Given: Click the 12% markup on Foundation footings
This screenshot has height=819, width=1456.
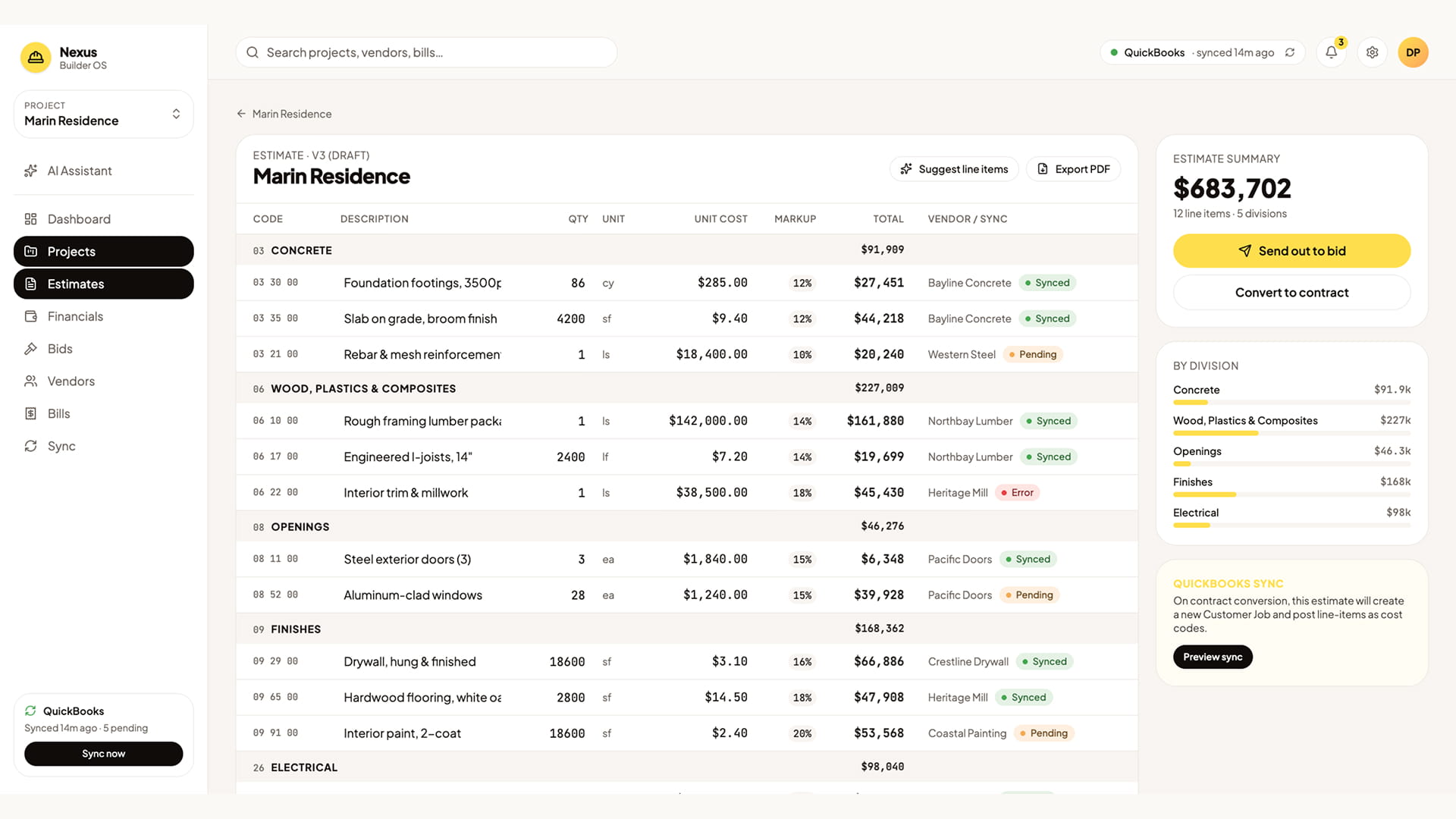Looking at the screenshot, I should 802,283.
